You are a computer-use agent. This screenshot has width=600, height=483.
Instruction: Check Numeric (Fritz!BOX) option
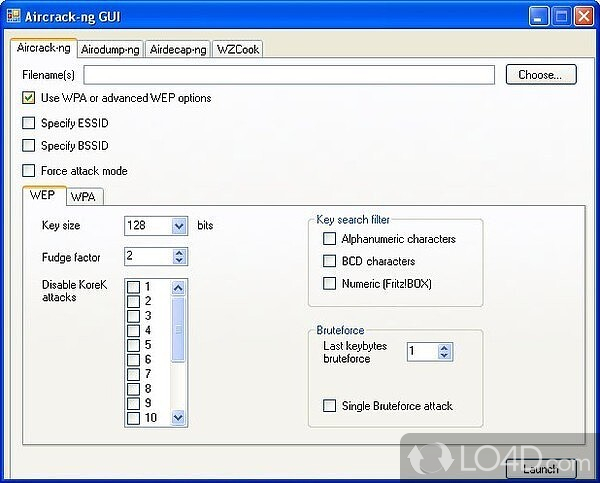tap(329, 284)
